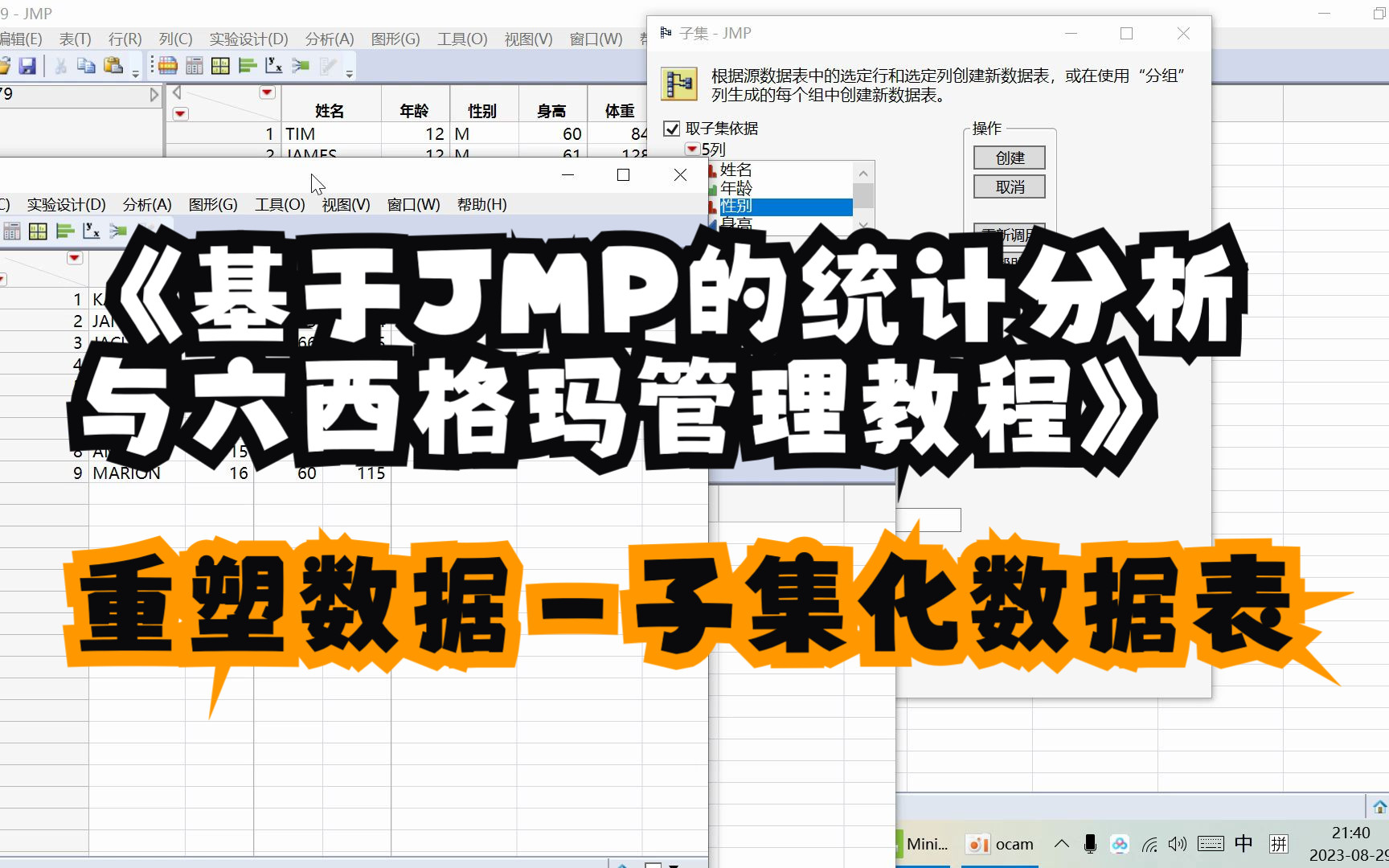The height and width of the screenshot is (868, 1389).
Task: Click 拼 input mode indicator
Action: tap(1279, 844)
